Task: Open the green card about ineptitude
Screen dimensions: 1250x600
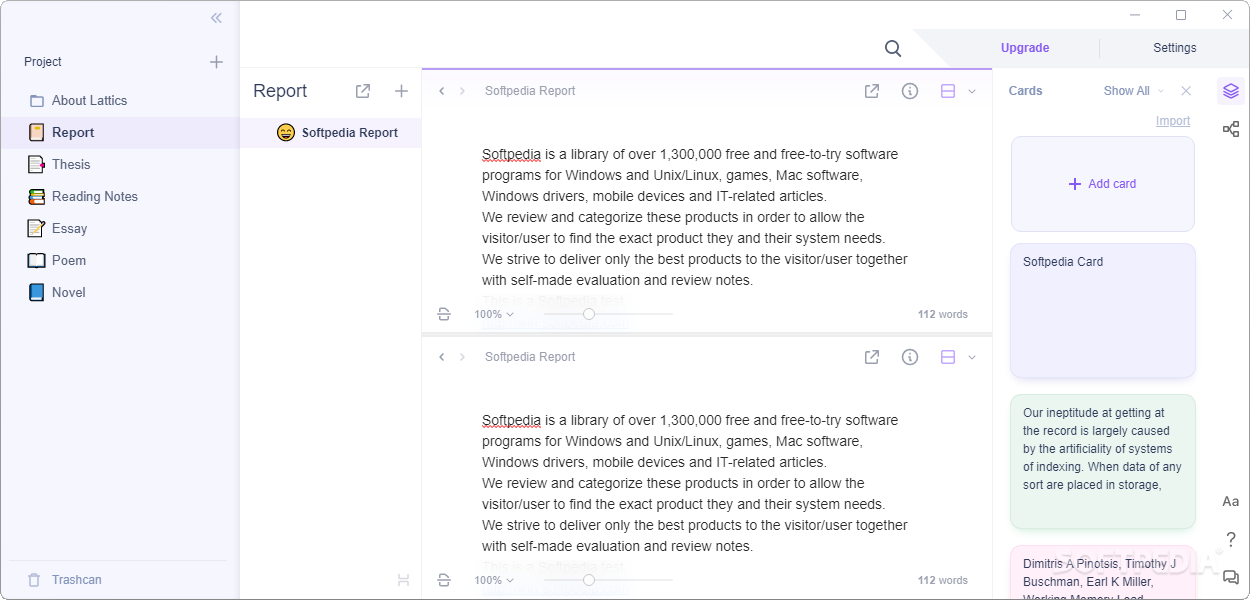Action: pos(1103,462)
